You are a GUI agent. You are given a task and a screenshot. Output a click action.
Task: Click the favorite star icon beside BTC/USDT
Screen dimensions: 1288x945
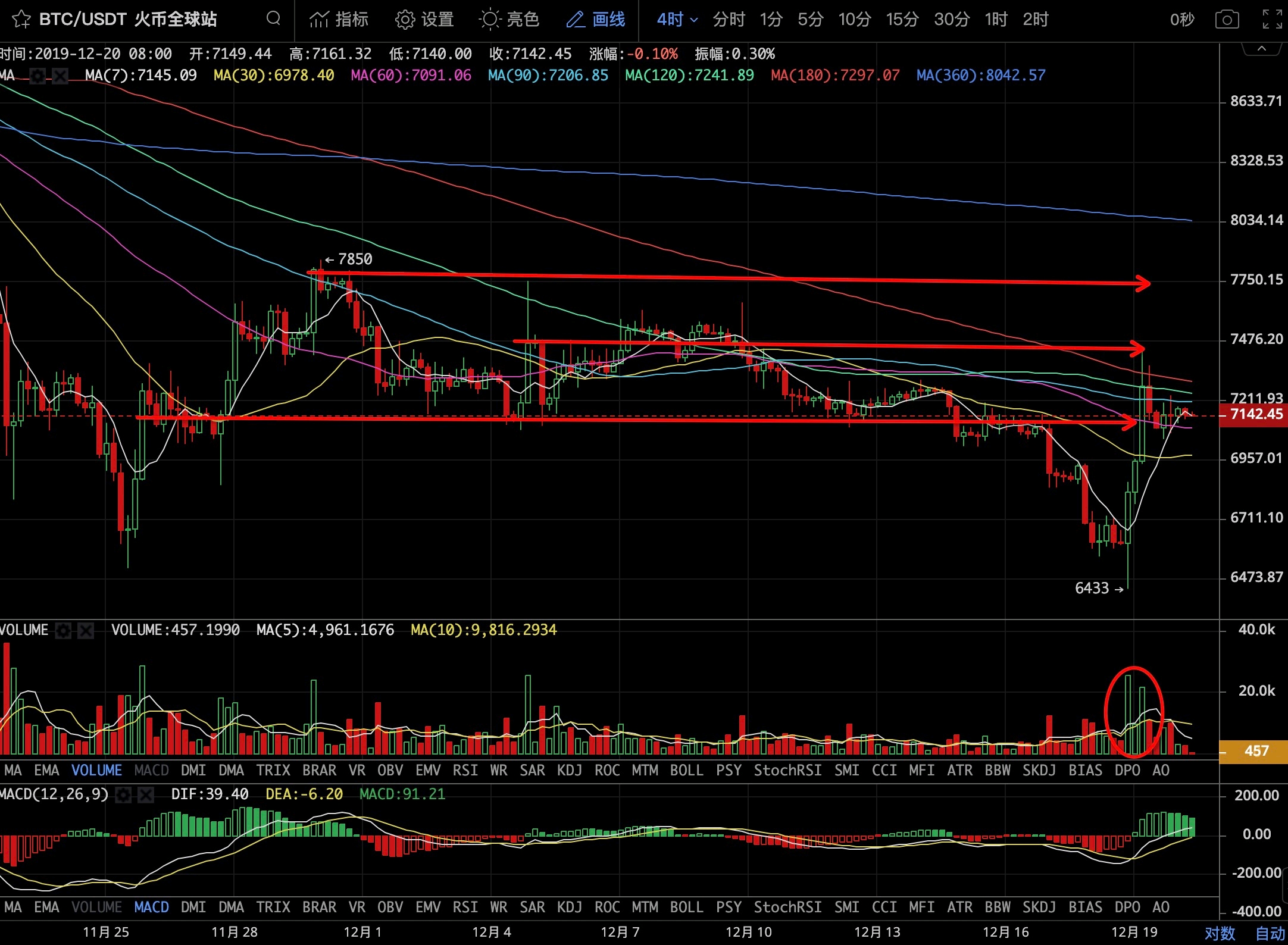pos(21,19)
